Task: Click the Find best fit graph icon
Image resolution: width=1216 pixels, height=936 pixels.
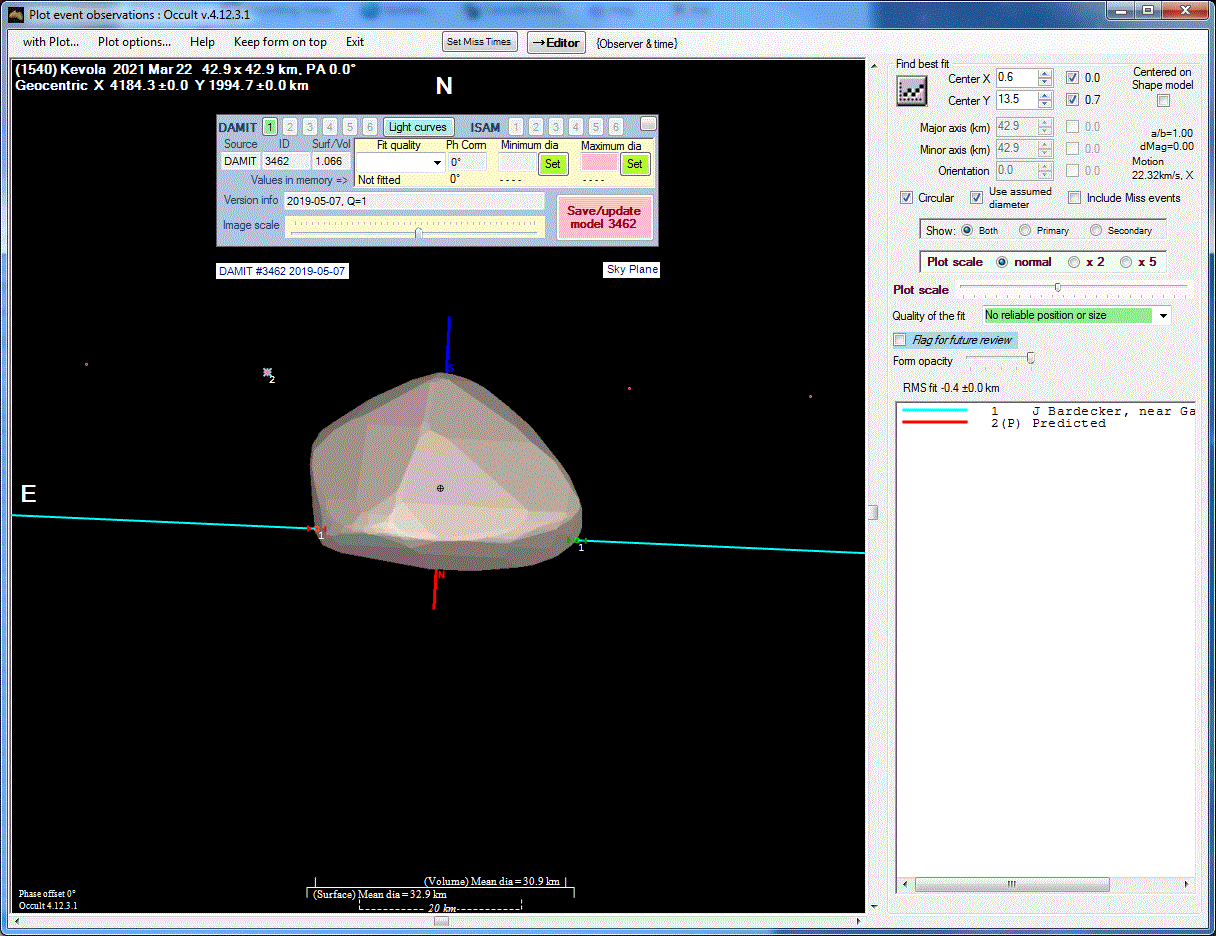Action: [x=911, y=91]
